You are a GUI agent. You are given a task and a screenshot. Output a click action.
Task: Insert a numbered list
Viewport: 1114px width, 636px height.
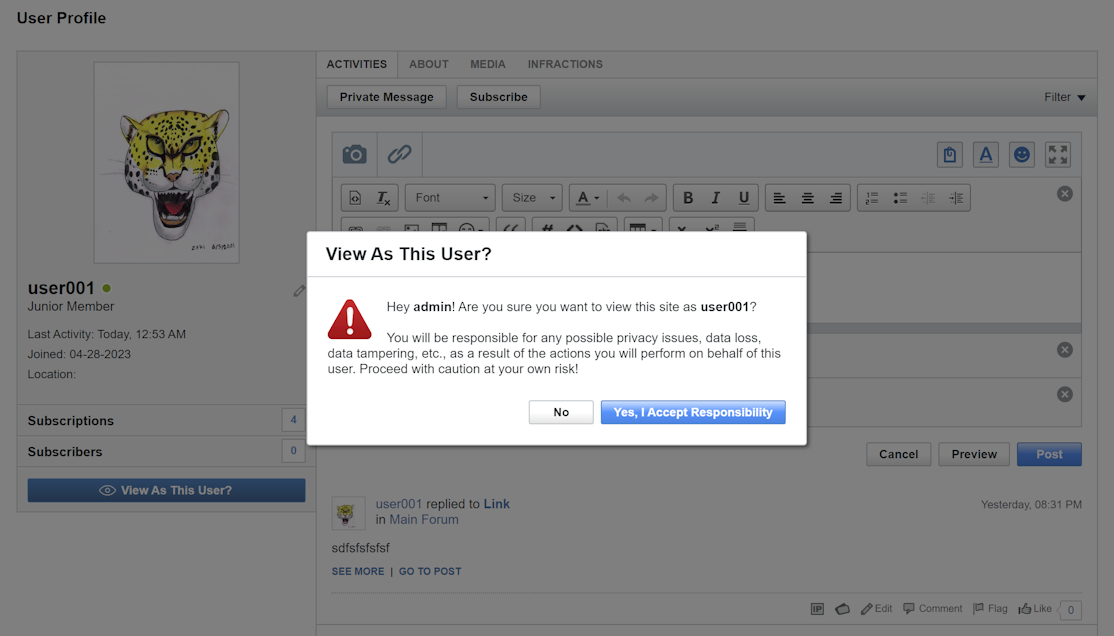(872, 198)
